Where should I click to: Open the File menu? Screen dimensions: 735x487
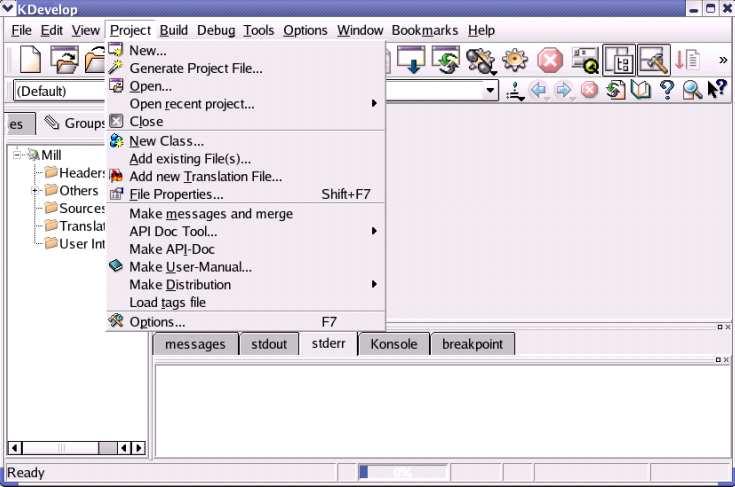21,30
